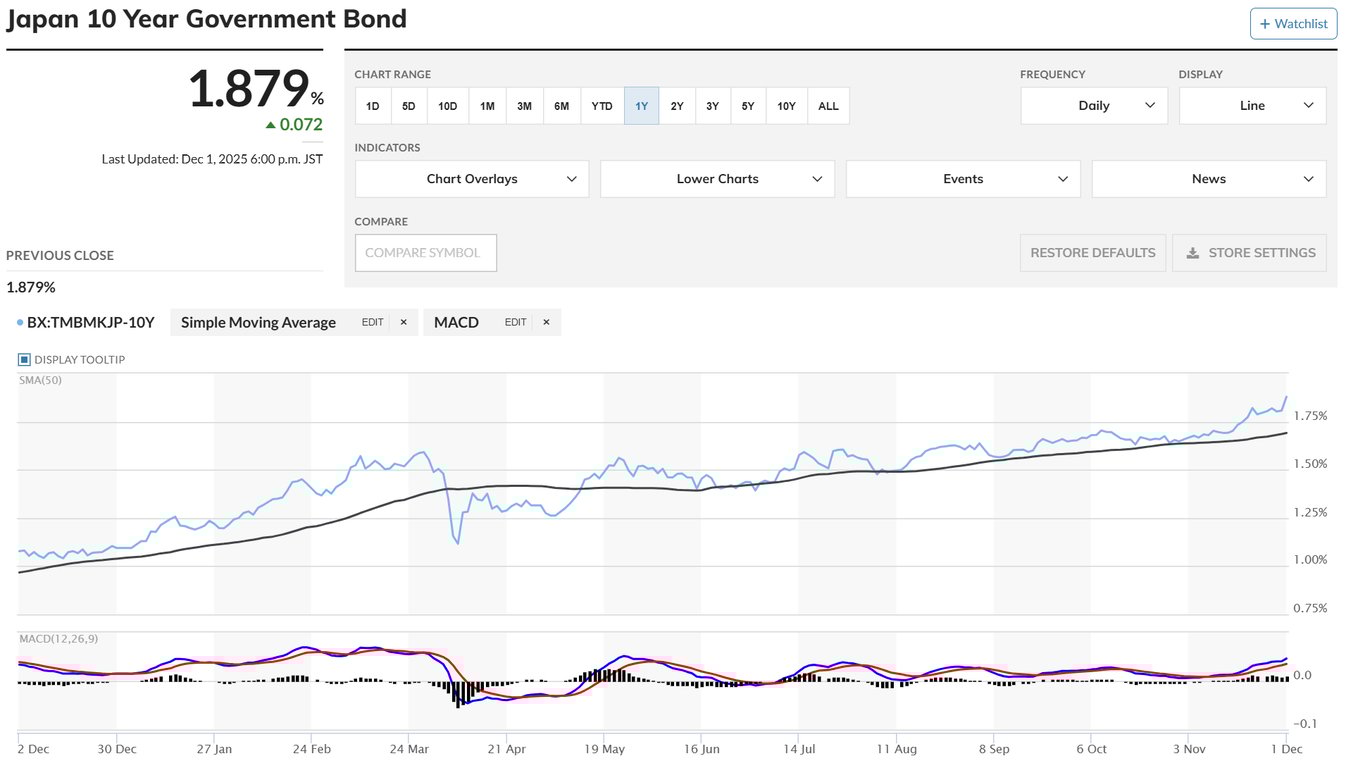This screenshot has width=1346, height=768.
Task: Click inside the Compare Symbol input field
Action: coord(425,253)
